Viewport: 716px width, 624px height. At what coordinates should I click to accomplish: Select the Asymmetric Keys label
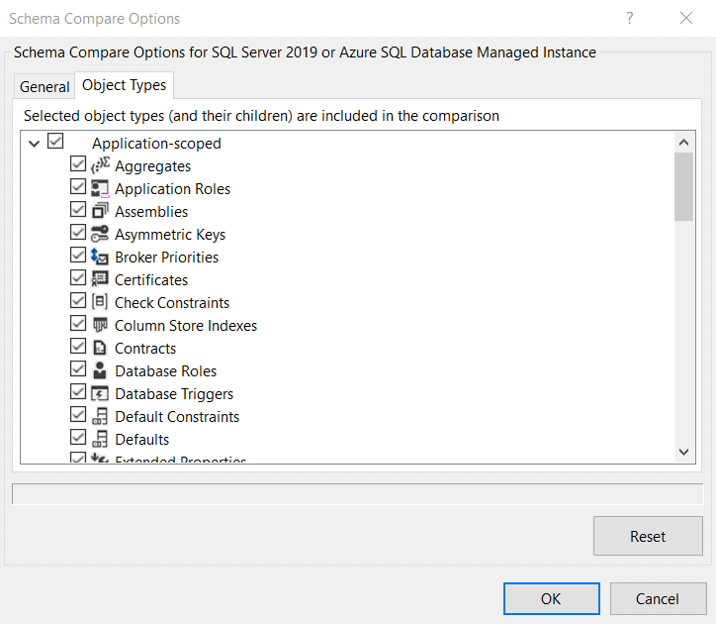pos(170,234)
